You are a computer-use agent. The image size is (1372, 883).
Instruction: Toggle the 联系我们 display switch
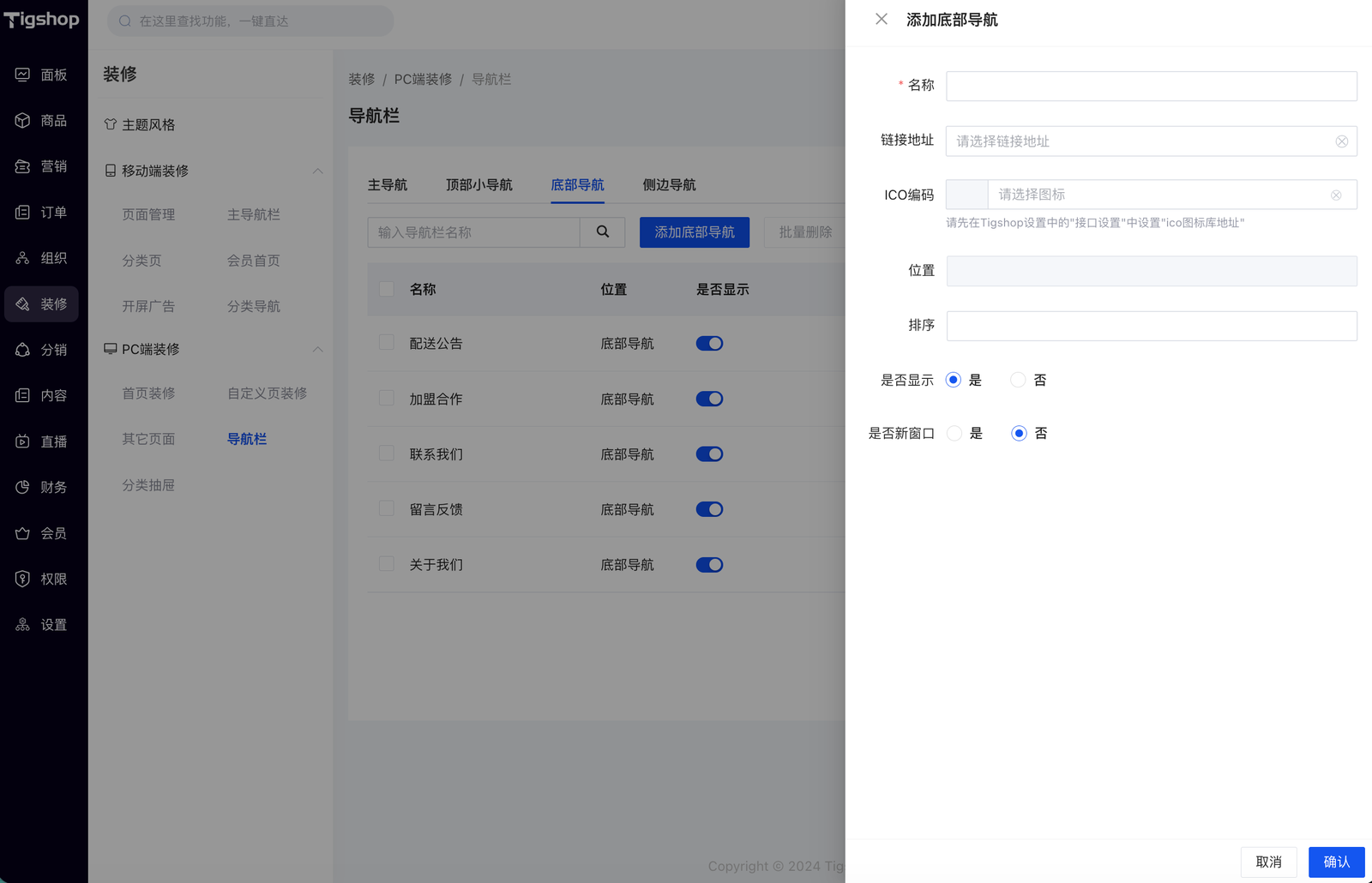(x=709, y=454)
